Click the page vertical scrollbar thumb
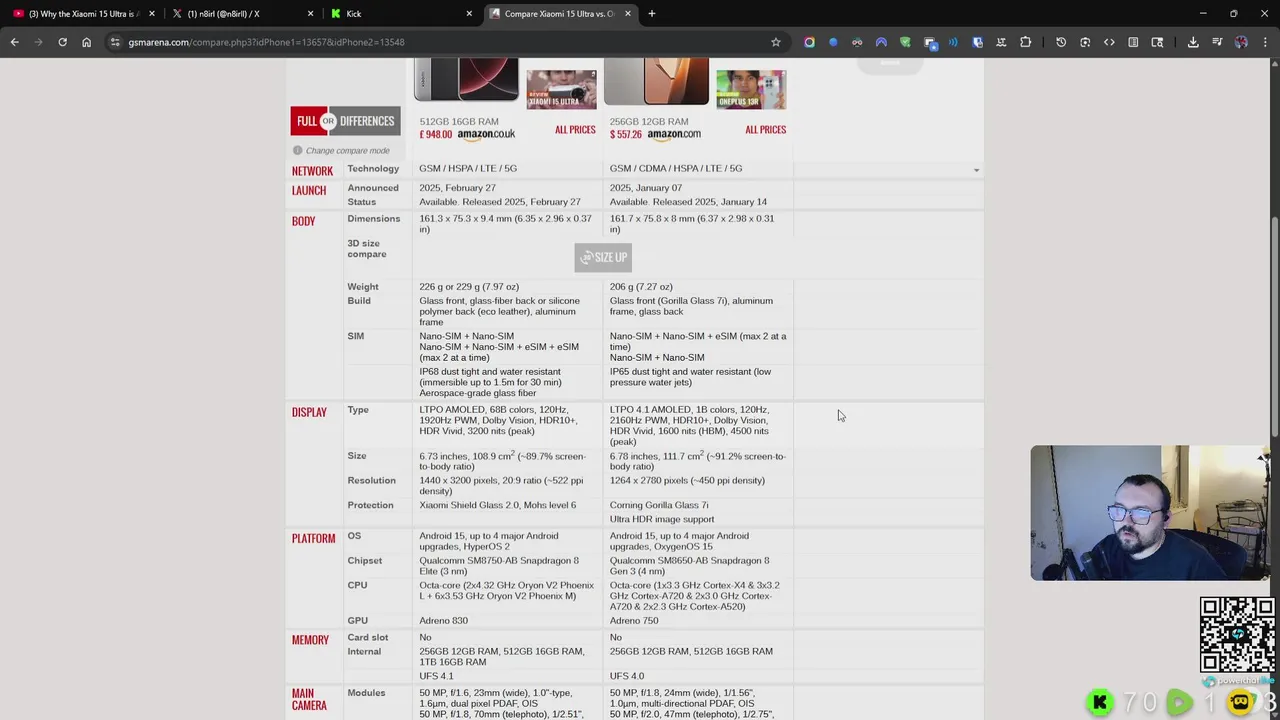Screen dimensions: 1280x720 pos(1275,325)
